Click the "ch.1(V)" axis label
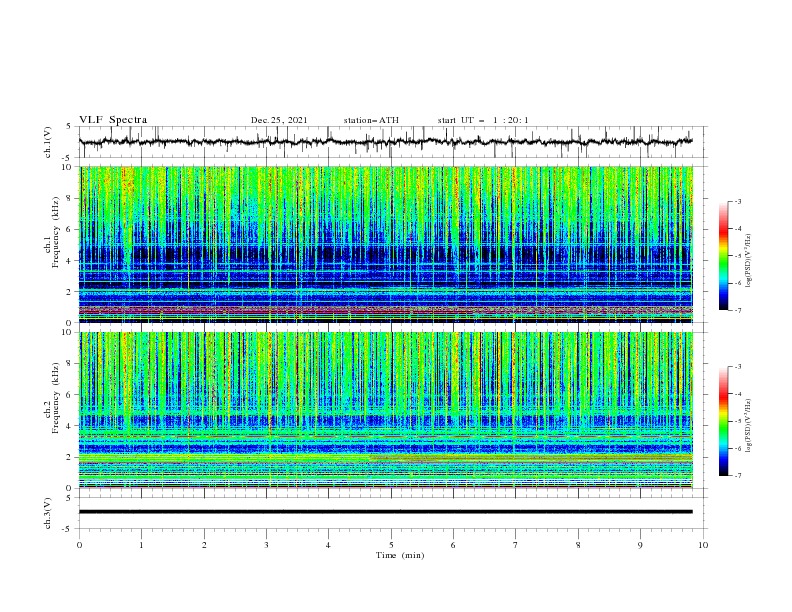Image resolution: width=792 pixels, height=612 pixels. (x=48, y=142)
